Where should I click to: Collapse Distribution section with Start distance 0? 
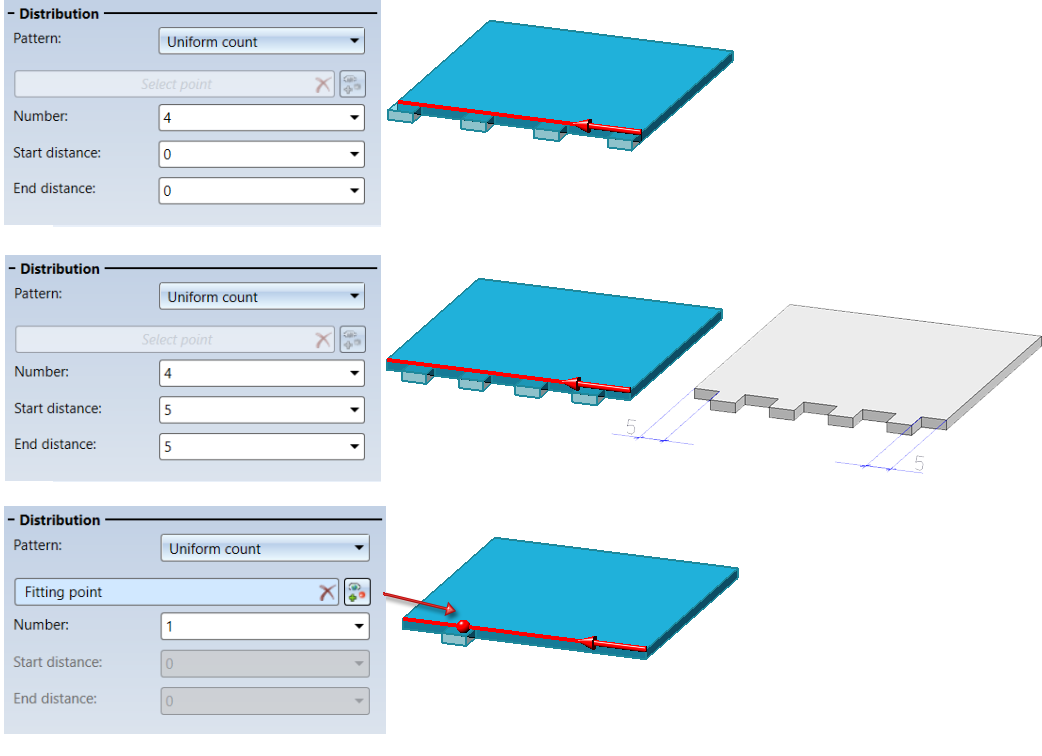(11, 13)
